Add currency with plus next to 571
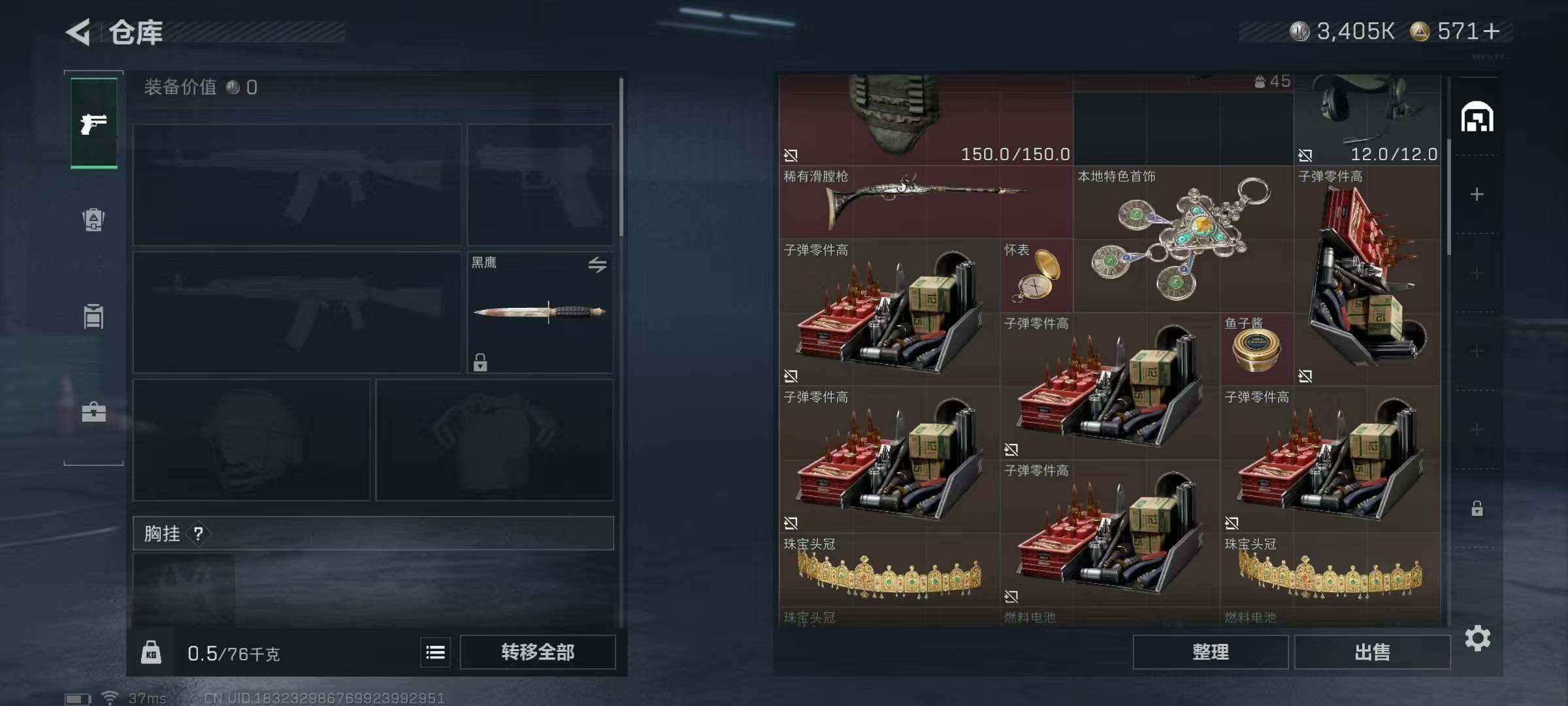 click(1492, 31)
